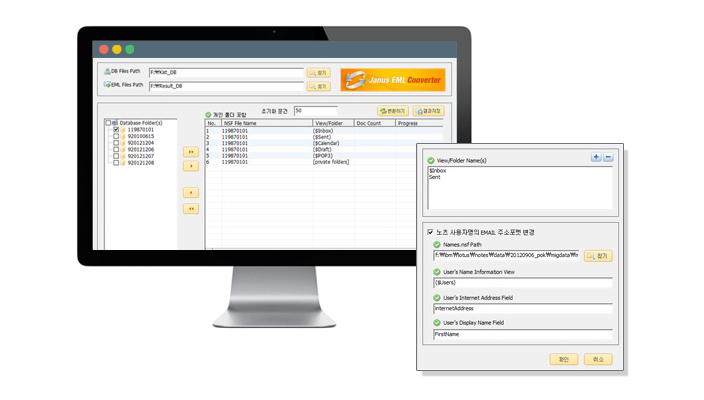Check the 920121204 folder checkbox
This screenshot has width=704, height=400.
click(x=116, y=143)
